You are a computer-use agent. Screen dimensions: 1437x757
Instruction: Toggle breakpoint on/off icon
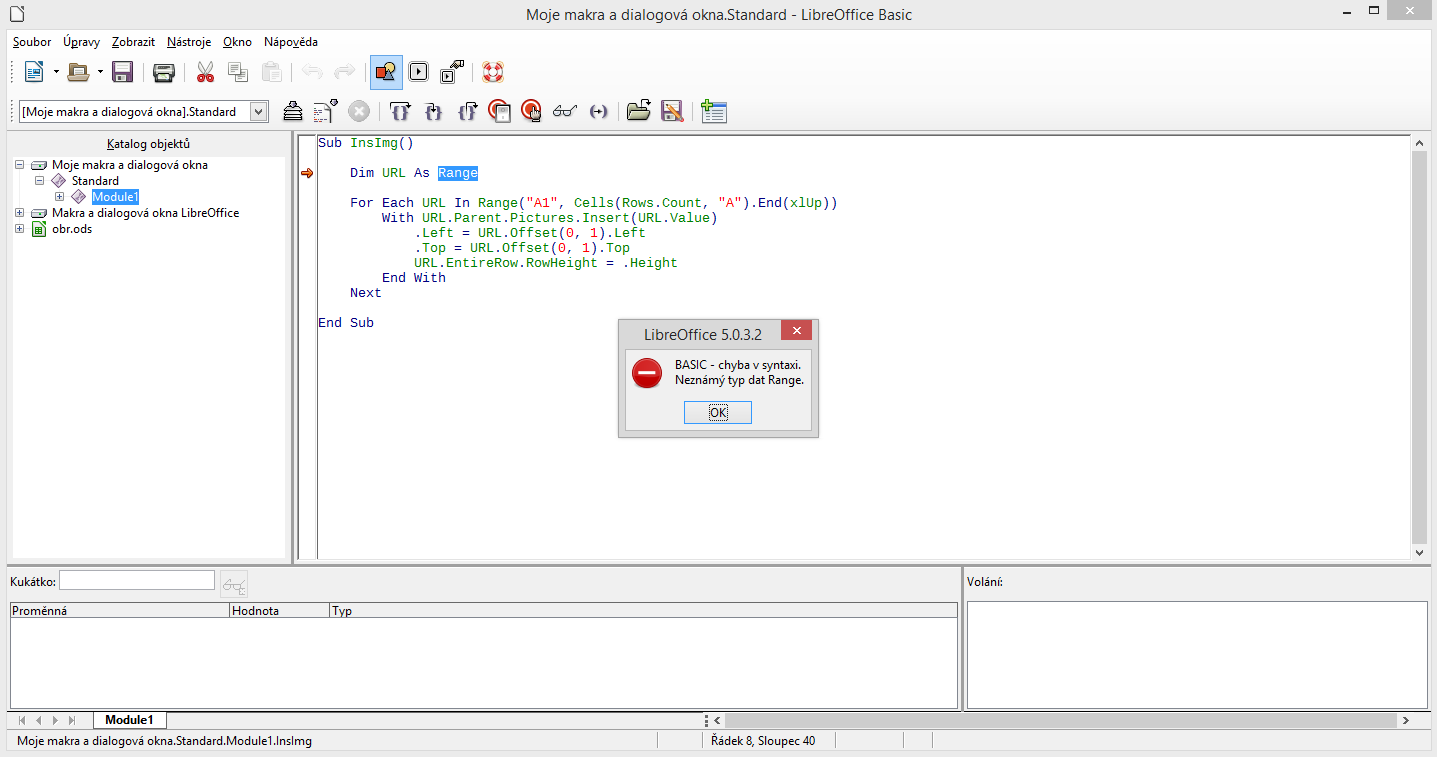pyautogui.click(x=500, y=111)
